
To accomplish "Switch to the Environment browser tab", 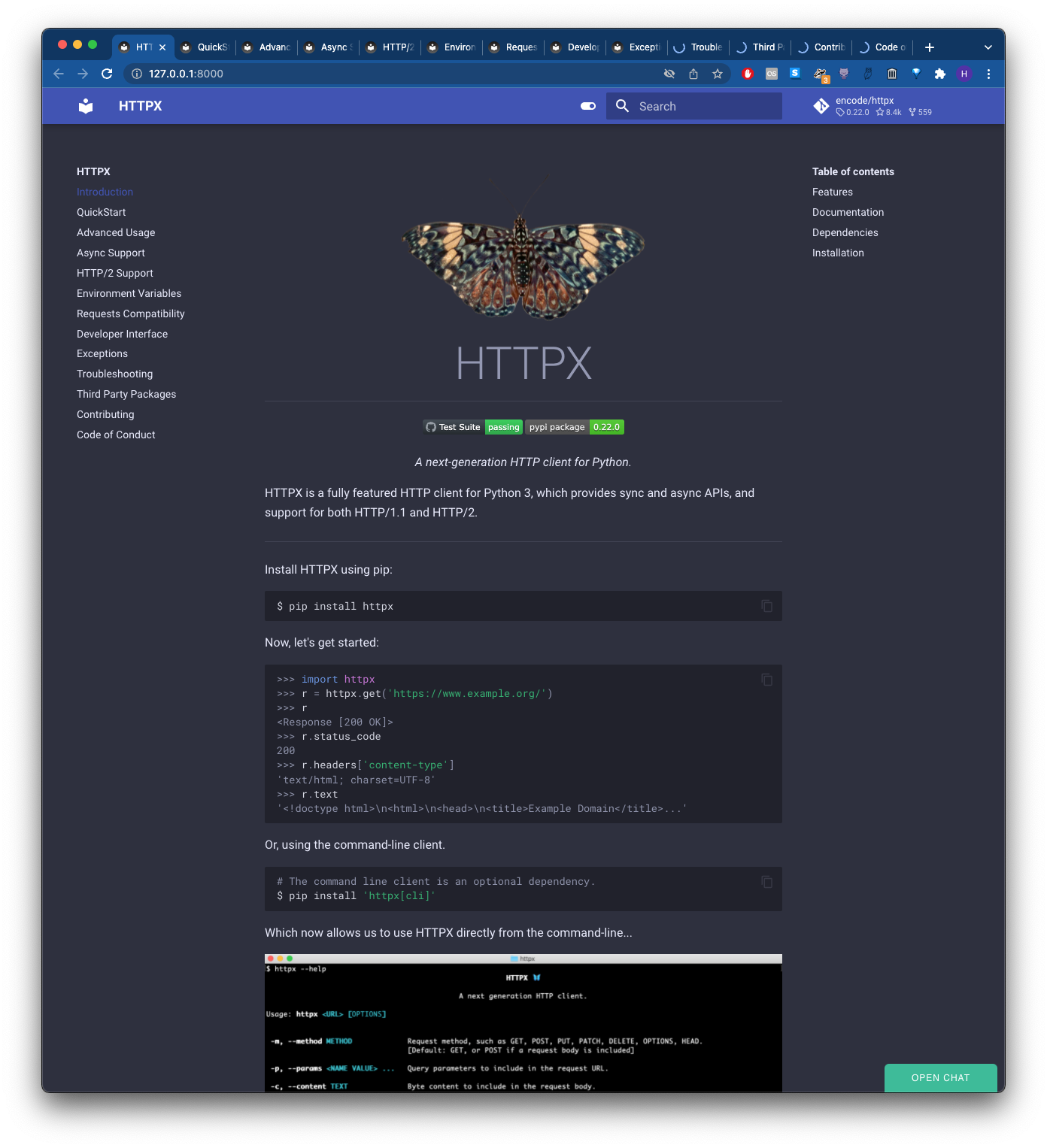I will pyautogui.click(x=452, y=47).
